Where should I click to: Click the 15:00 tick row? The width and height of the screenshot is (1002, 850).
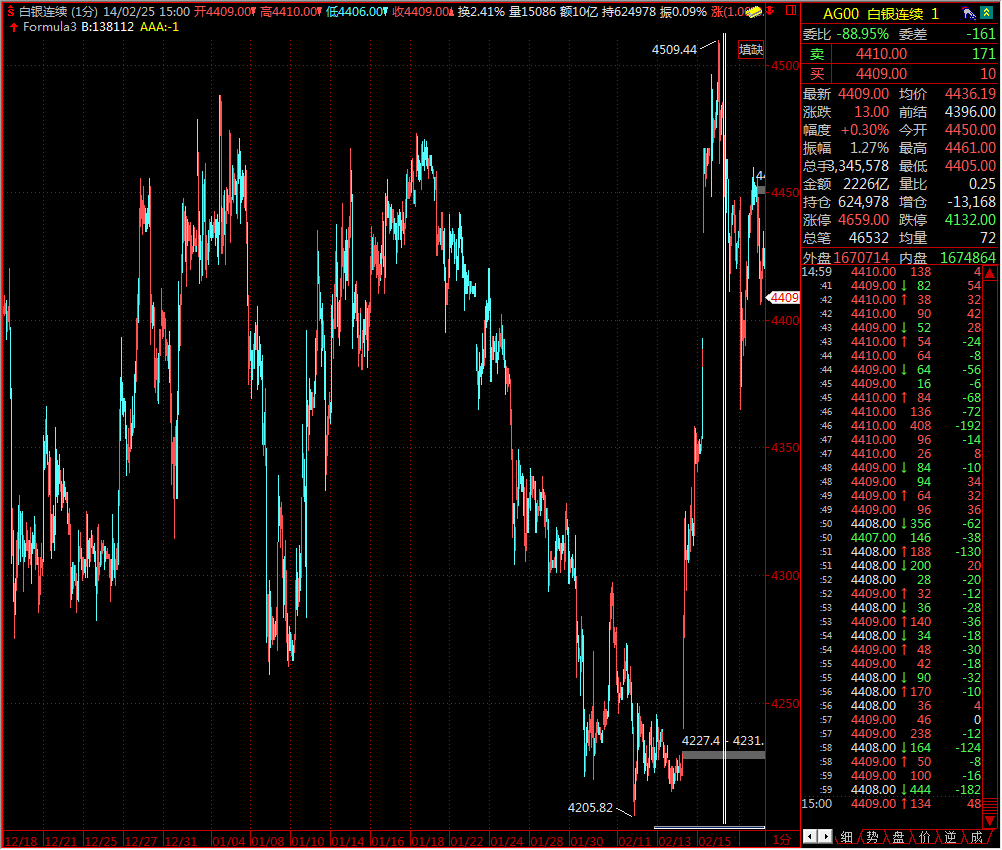point(892,803)
